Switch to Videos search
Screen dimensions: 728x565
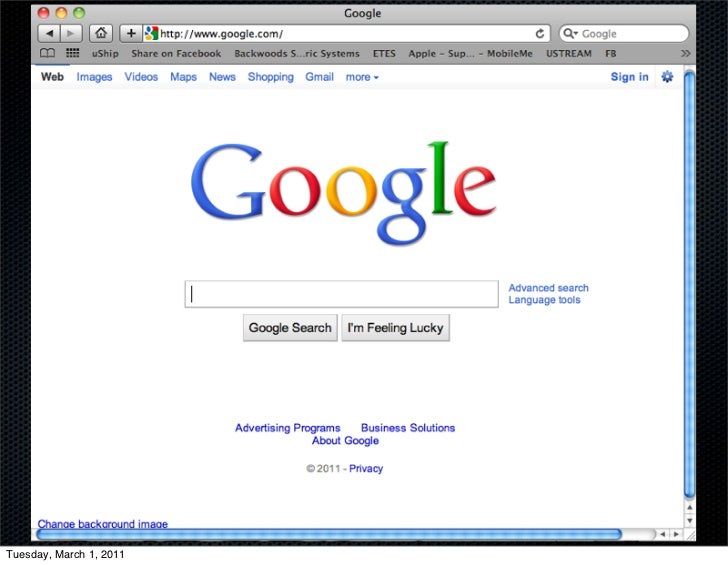point(141,77)
